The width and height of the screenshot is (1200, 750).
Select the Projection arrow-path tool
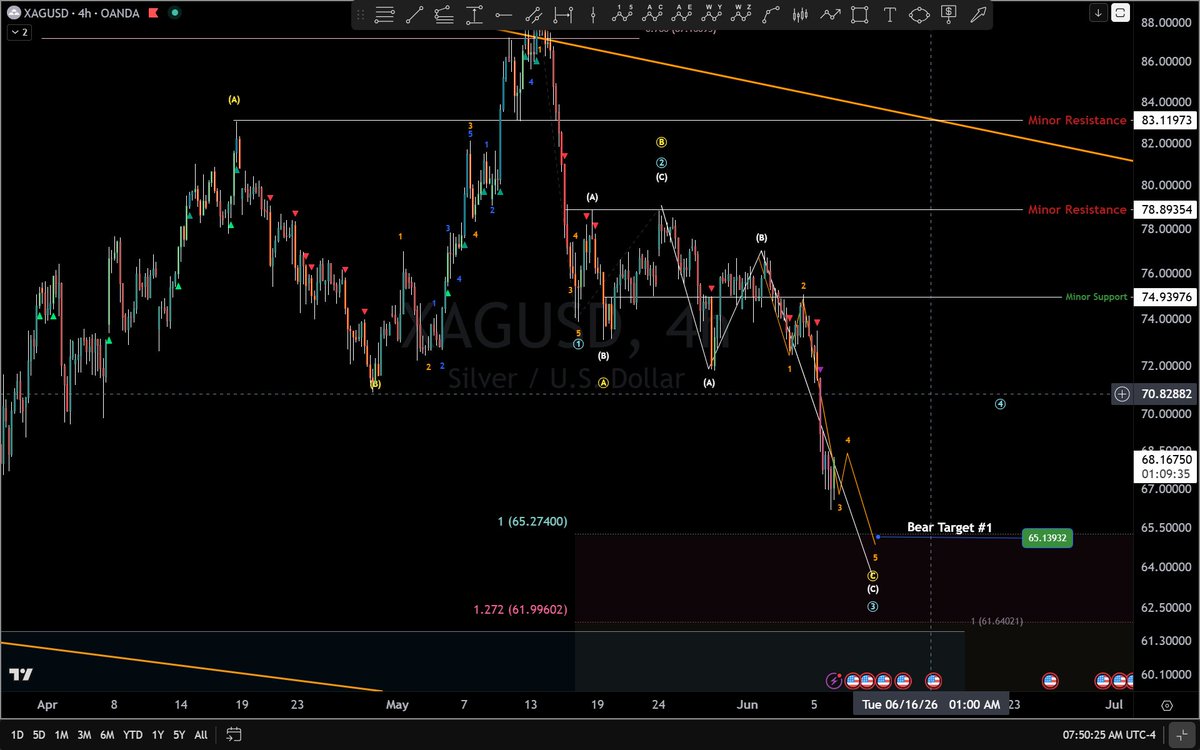(831, 14)
